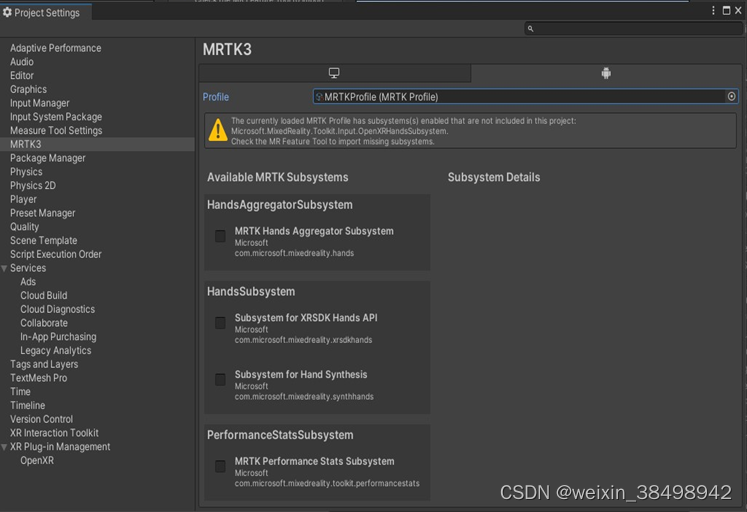Open Quality settings

pyautogui.click(x=25, y=227)
